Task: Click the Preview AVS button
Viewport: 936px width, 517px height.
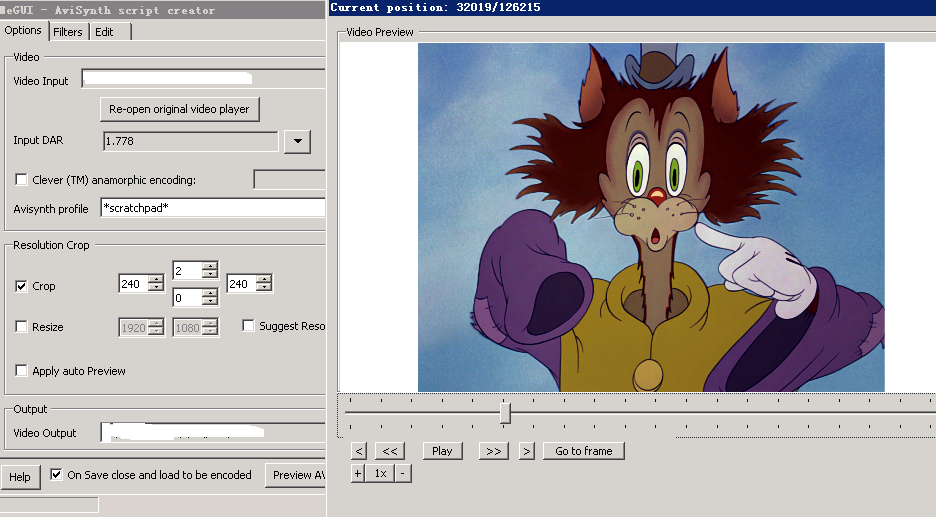Action: click(296, 475)
